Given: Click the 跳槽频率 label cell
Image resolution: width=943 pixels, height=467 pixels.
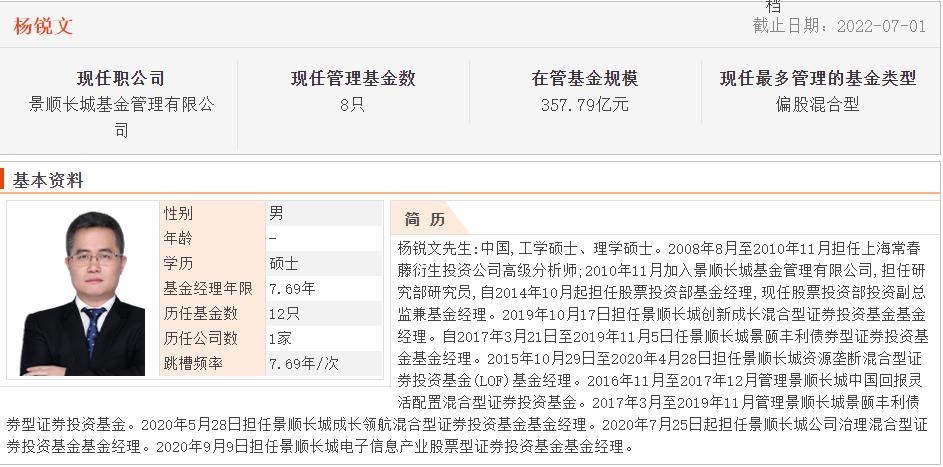Looking at the screenshot, I should [x=212, y=364].
